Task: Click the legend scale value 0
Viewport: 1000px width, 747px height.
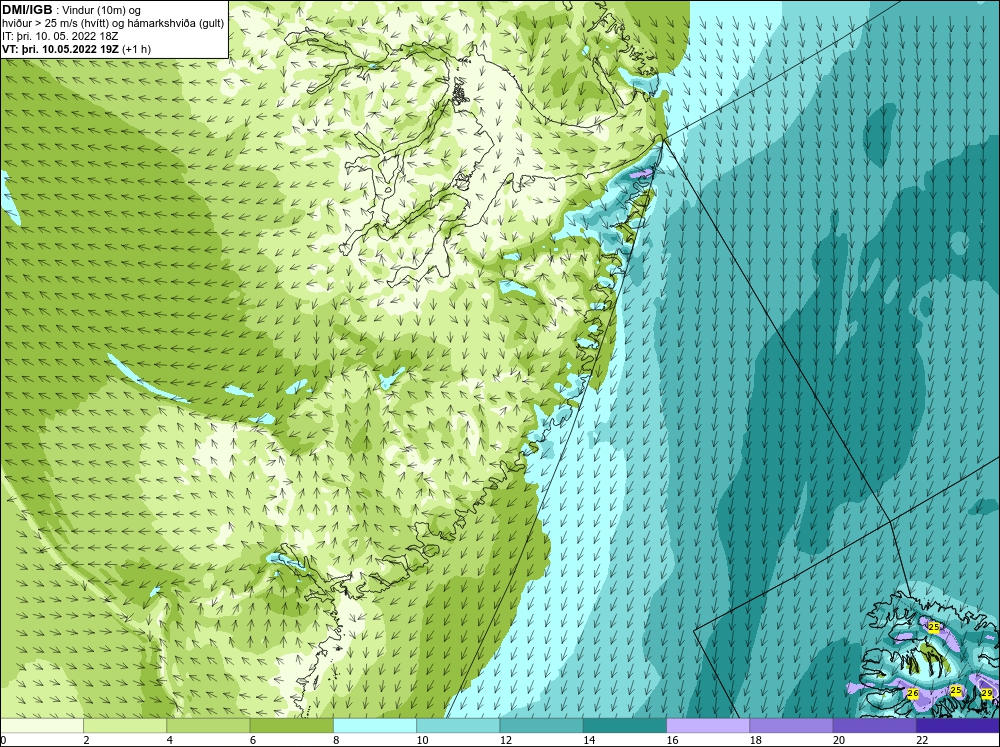Action: (3, 740)
